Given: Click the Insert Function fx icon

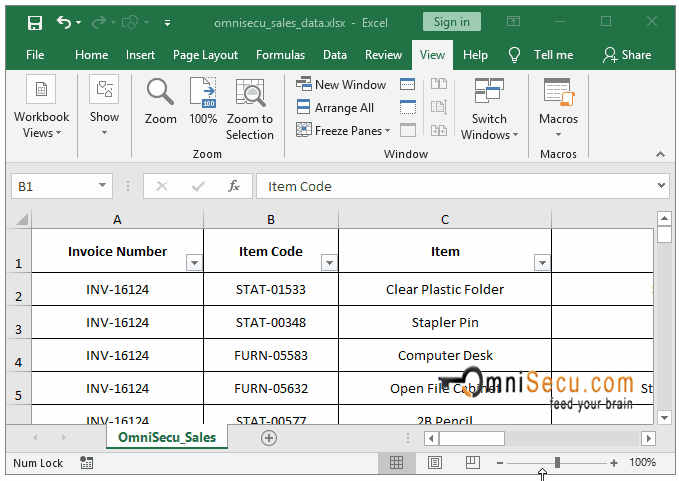Looking at the screenshot, I should click(x=234, y=186).
